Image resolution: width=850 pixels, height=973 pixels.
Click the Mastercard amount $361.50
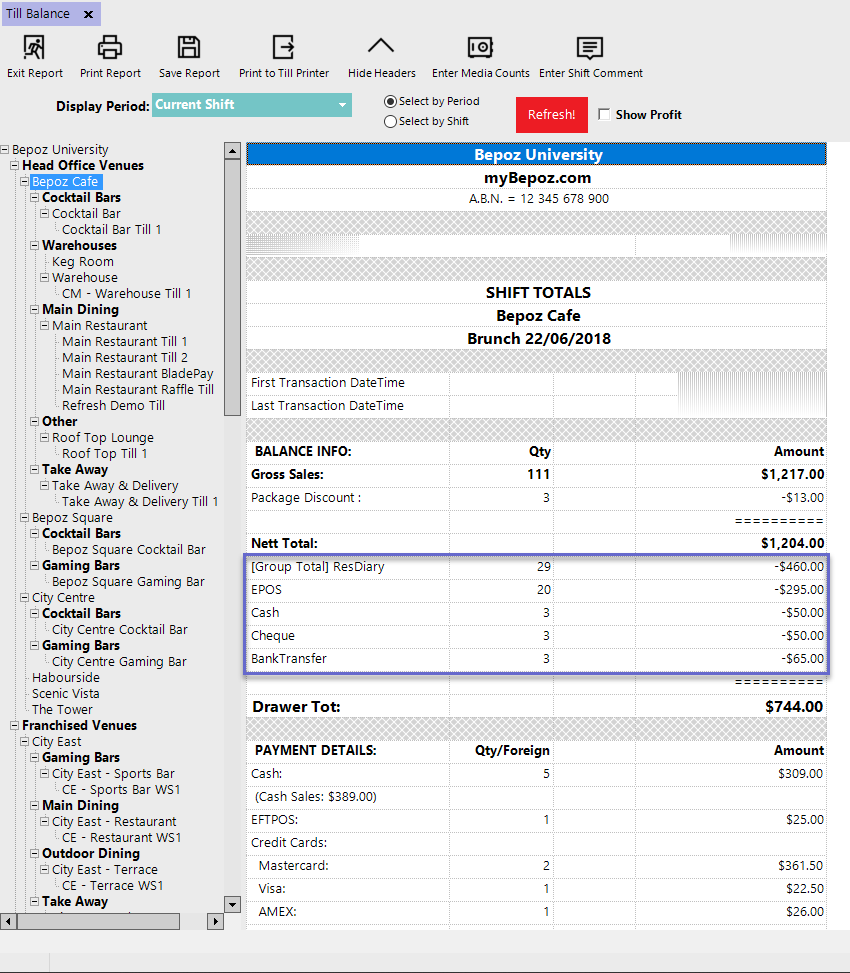click(x=800, y=866)
